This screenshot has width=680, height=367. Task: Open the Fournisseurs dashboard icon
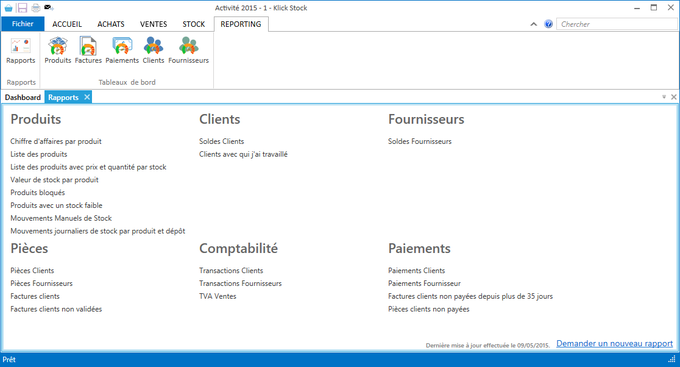(x=189, y=51)
